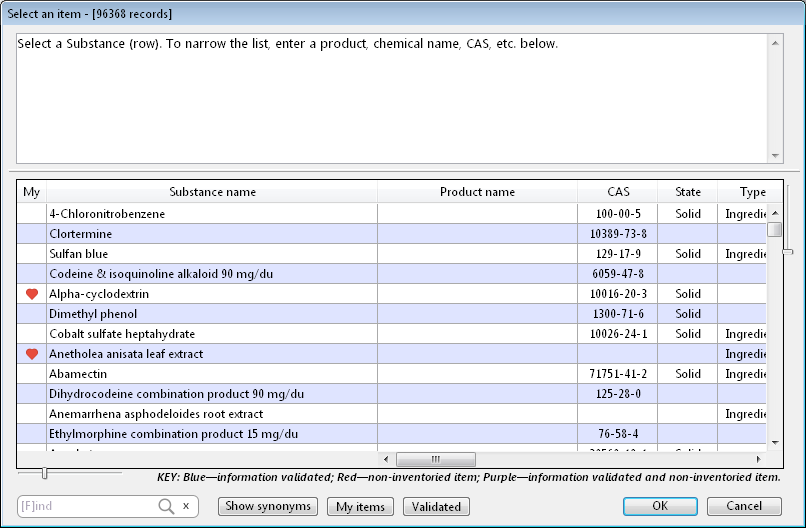Click CAS value 10389-73-8

618,234
